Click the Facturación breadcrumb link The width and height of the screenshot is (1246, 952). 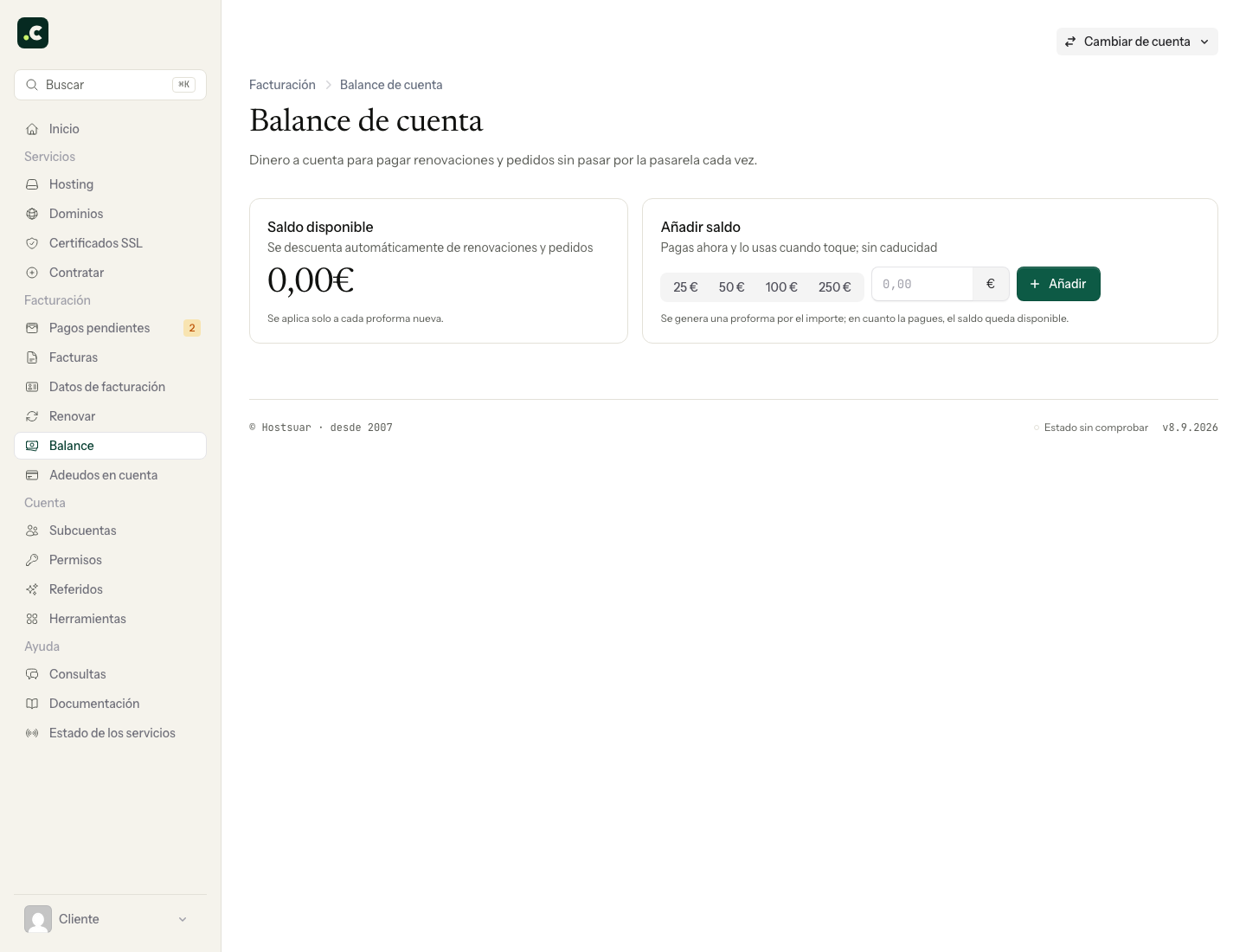pos(282,85)
